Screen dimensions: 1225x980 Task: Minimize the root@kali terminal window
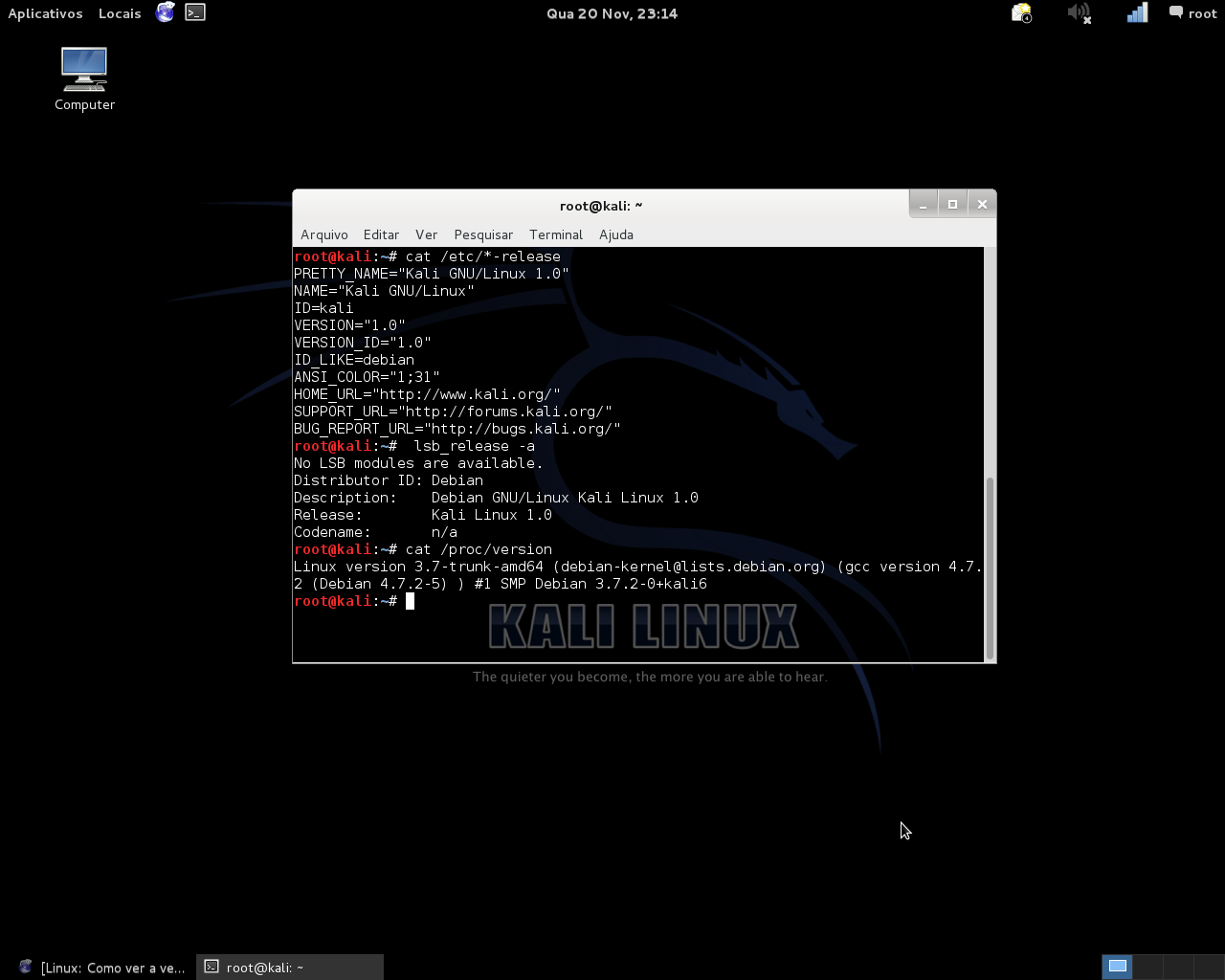[924, 204]
